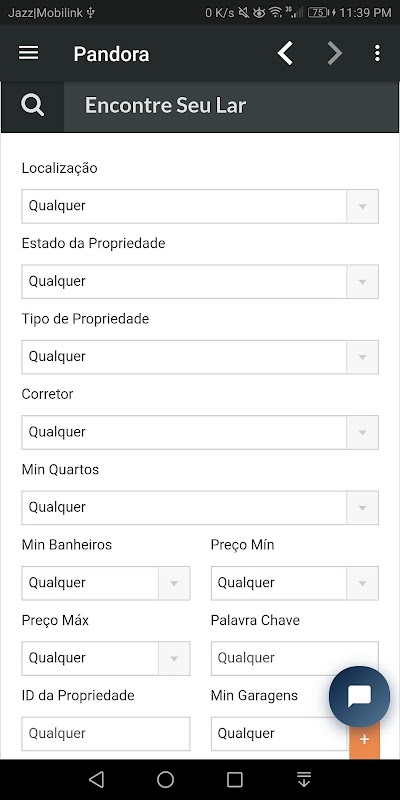Open the Corretor dropdown
The width and height of the screenshot is (400, 800).
pos(200,432)
